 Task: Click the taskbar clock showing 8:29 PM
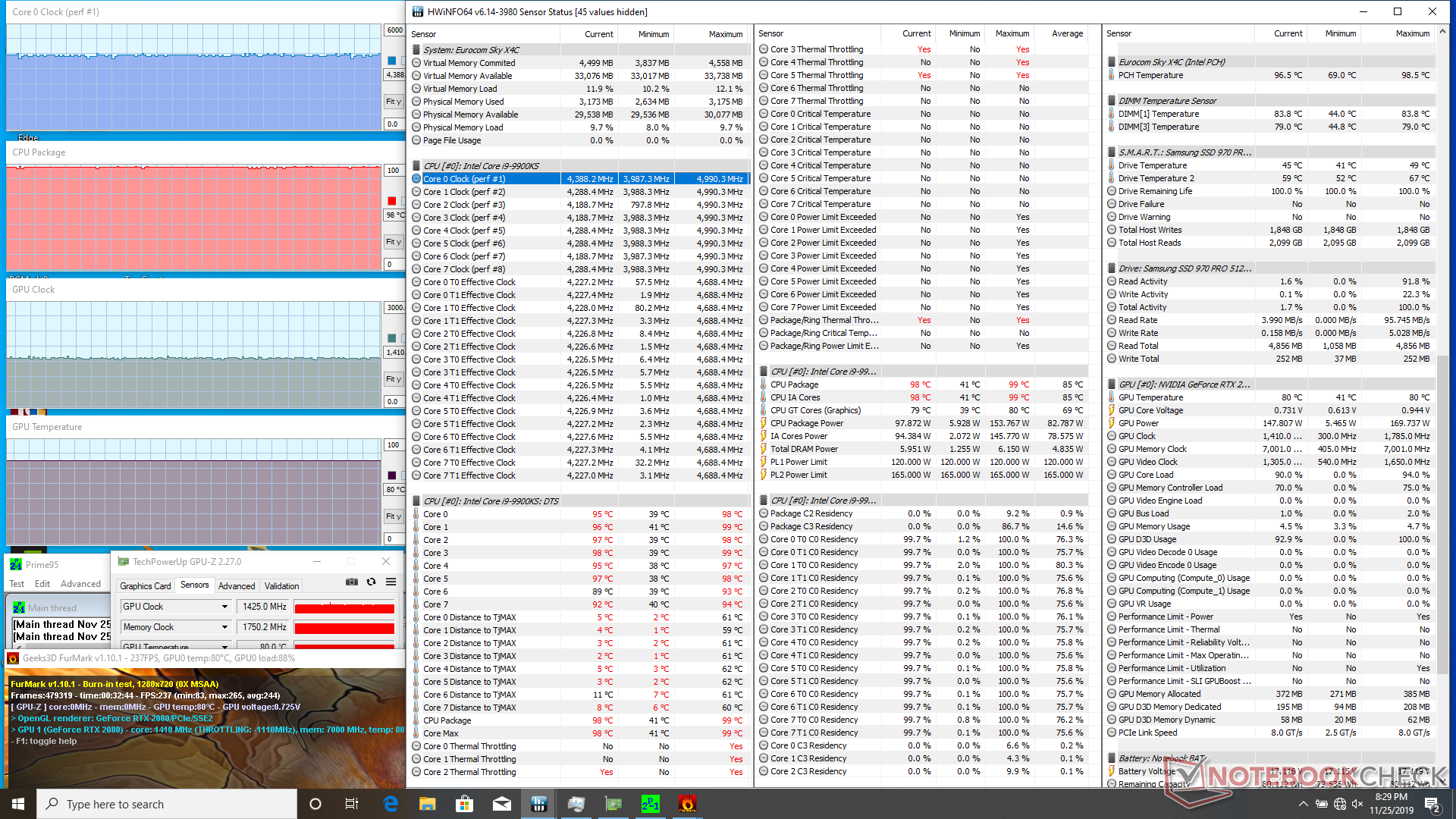point(1391,804)
